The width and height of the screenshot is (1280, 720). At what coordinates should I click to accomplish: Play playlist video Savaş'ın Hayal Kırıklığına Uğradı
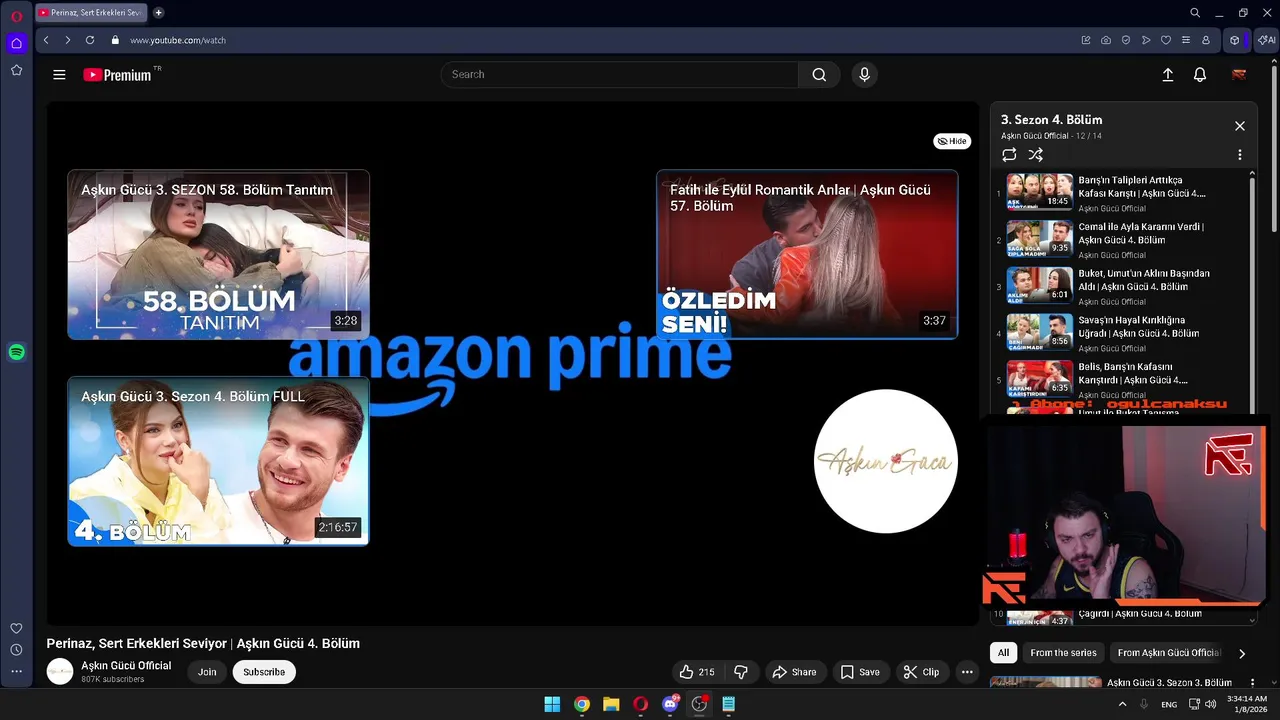1122,333
